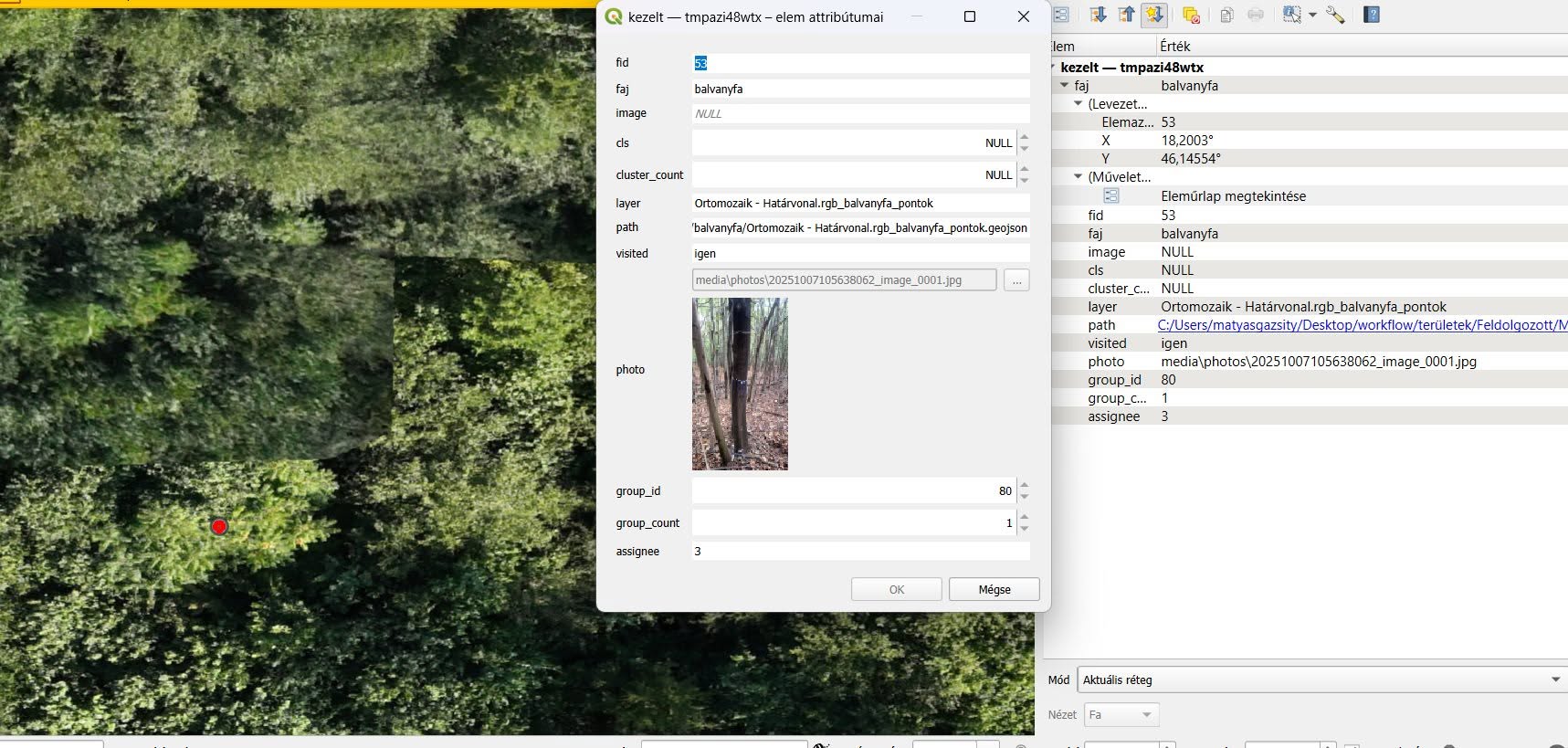Open identify settings wrench icon
Viewport: 1568px width, 748px height.
point(1335,15)
